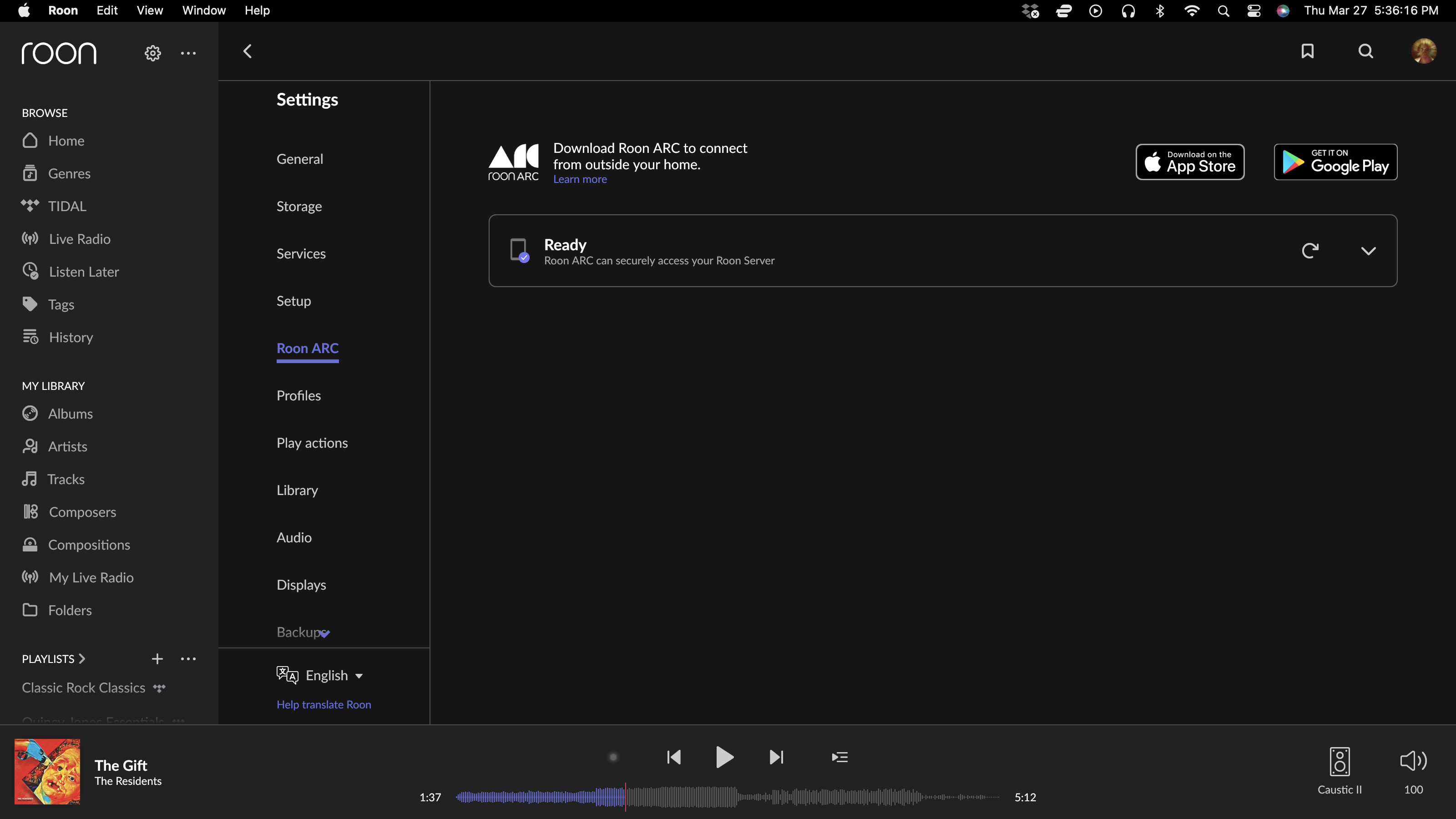Viewport: 1456px width, 819px height.
Task: Open settings via the gear icon
Action: (x=152, y=53)
